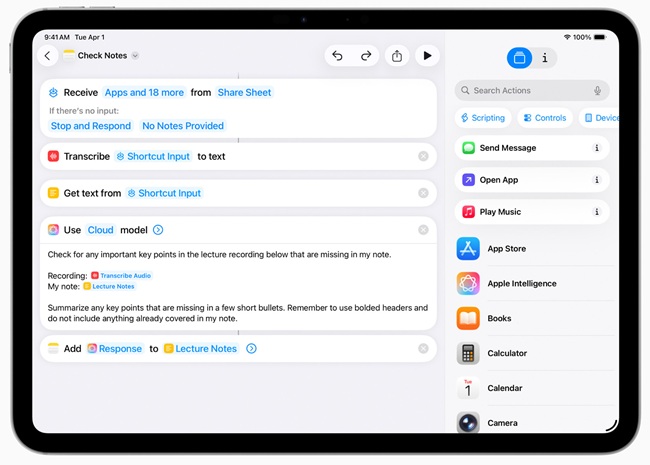Expand the Use model action options
Viewport: 650px width, 465px height.
[158, 230]
